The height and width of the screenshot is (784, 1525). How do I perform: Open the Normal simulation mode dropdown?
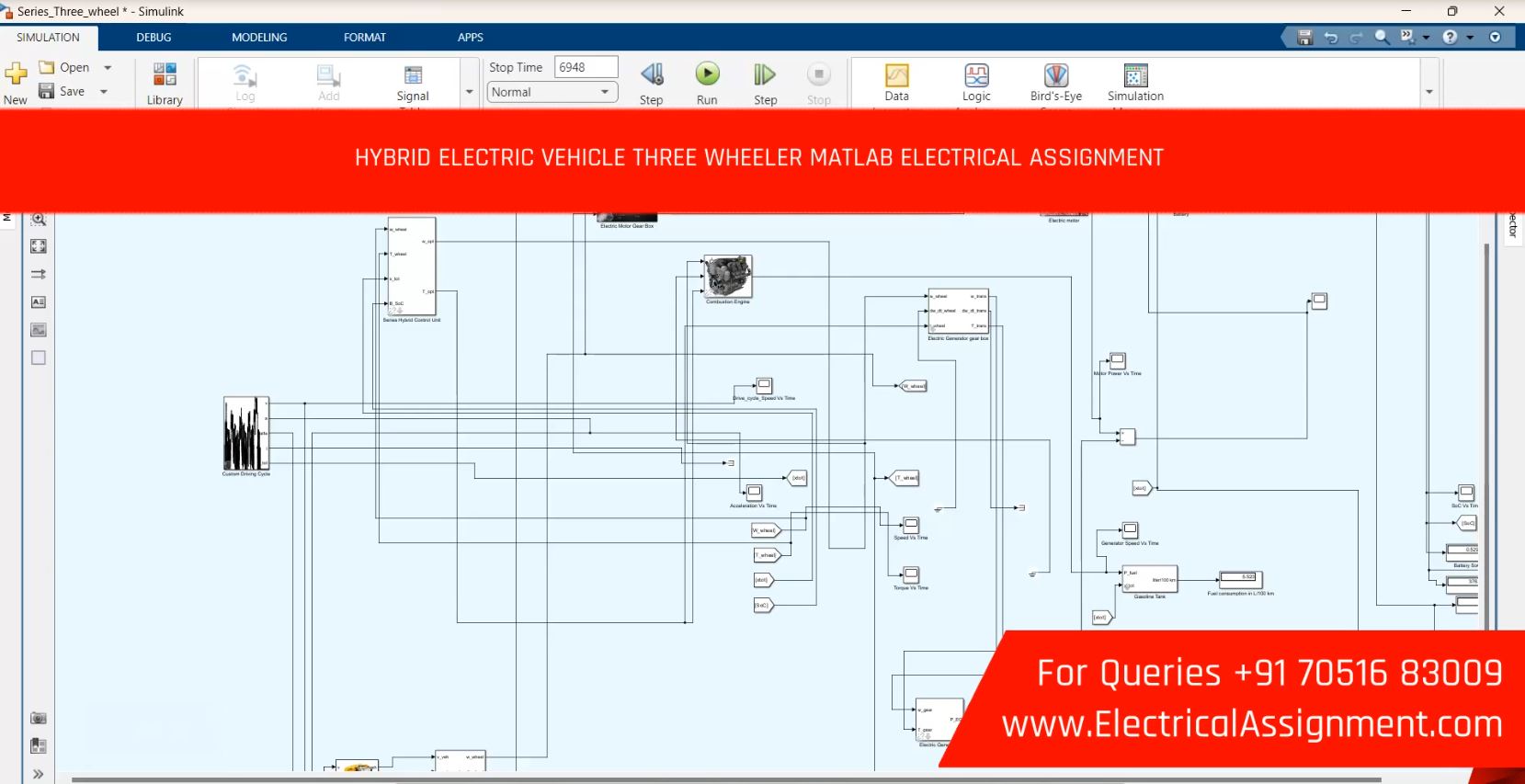pos(552,92)
